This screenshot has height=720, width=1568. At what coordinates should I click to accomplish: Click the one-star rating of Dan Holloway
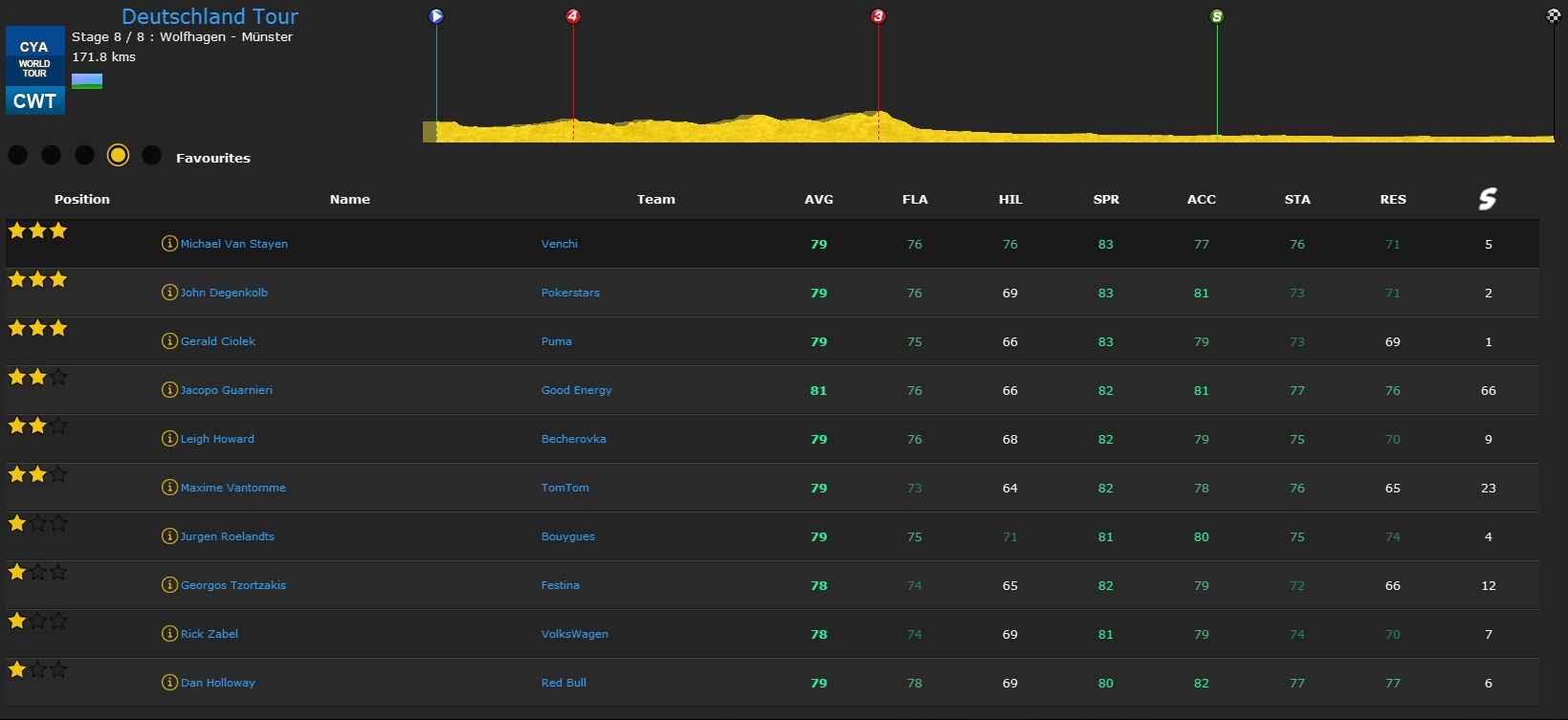37,669
